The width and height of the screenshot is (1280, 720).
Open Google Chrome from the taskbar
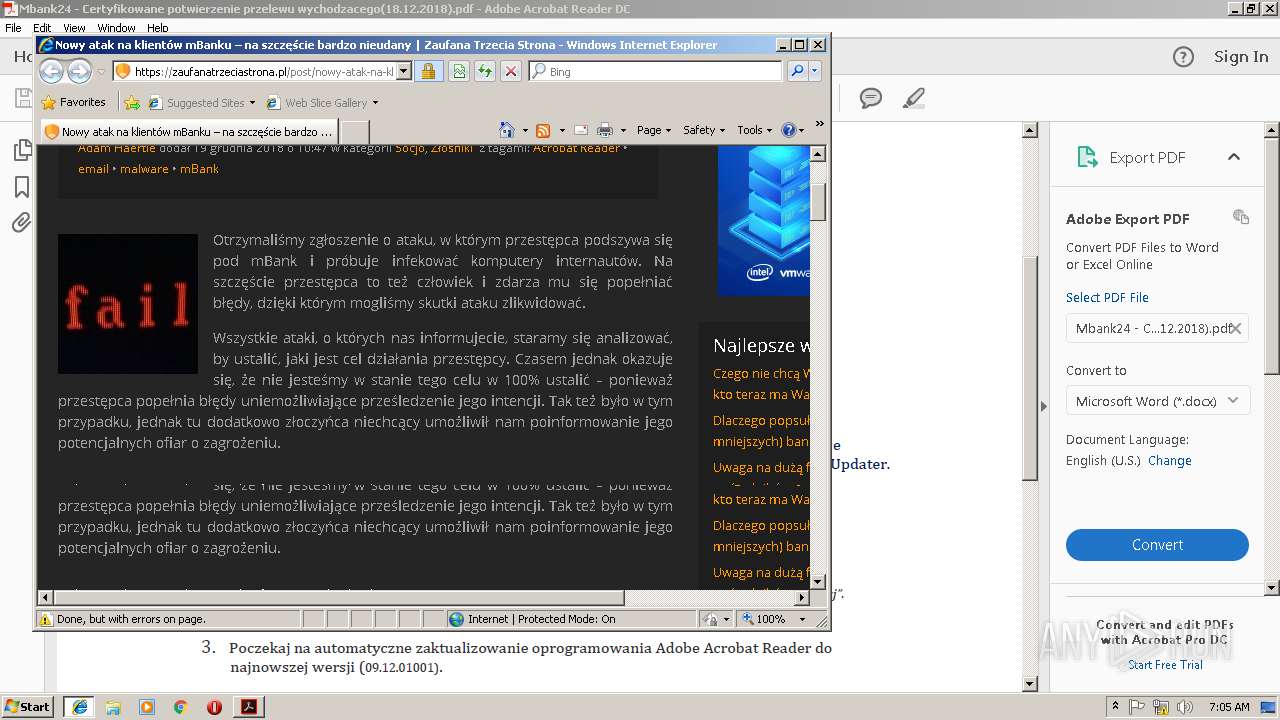[x=181, y=707]
